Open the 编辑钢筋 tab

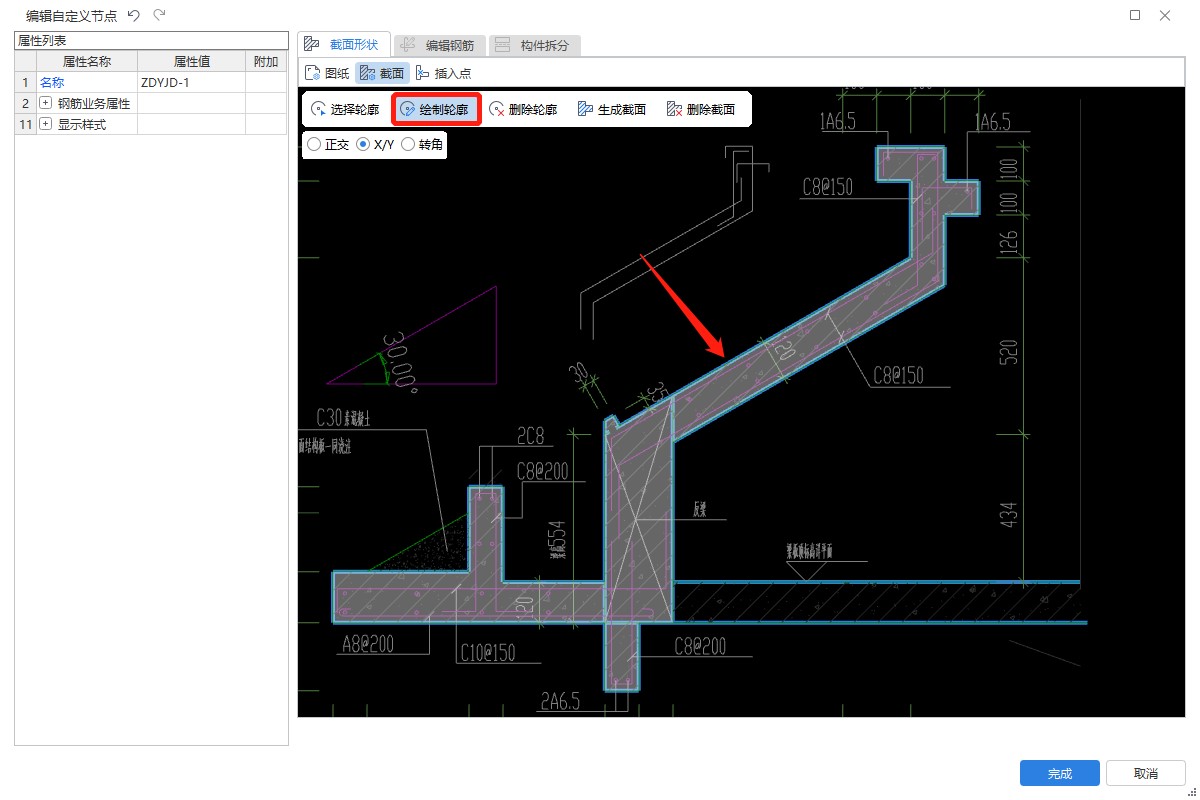pos(439,45)
